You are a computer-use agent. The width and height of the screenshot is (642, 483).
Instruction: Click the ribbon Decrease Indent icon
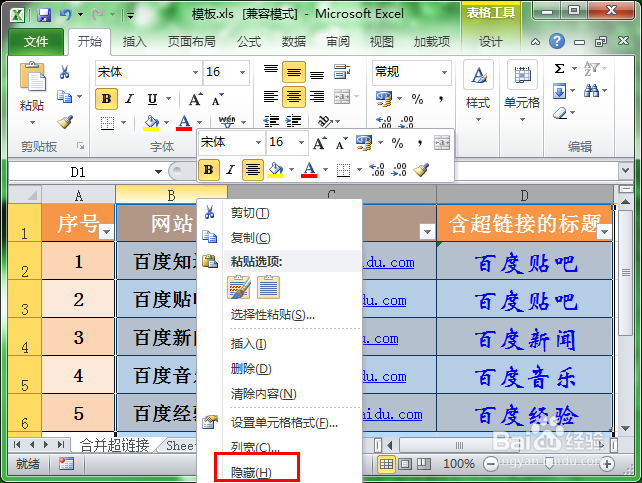271,121
